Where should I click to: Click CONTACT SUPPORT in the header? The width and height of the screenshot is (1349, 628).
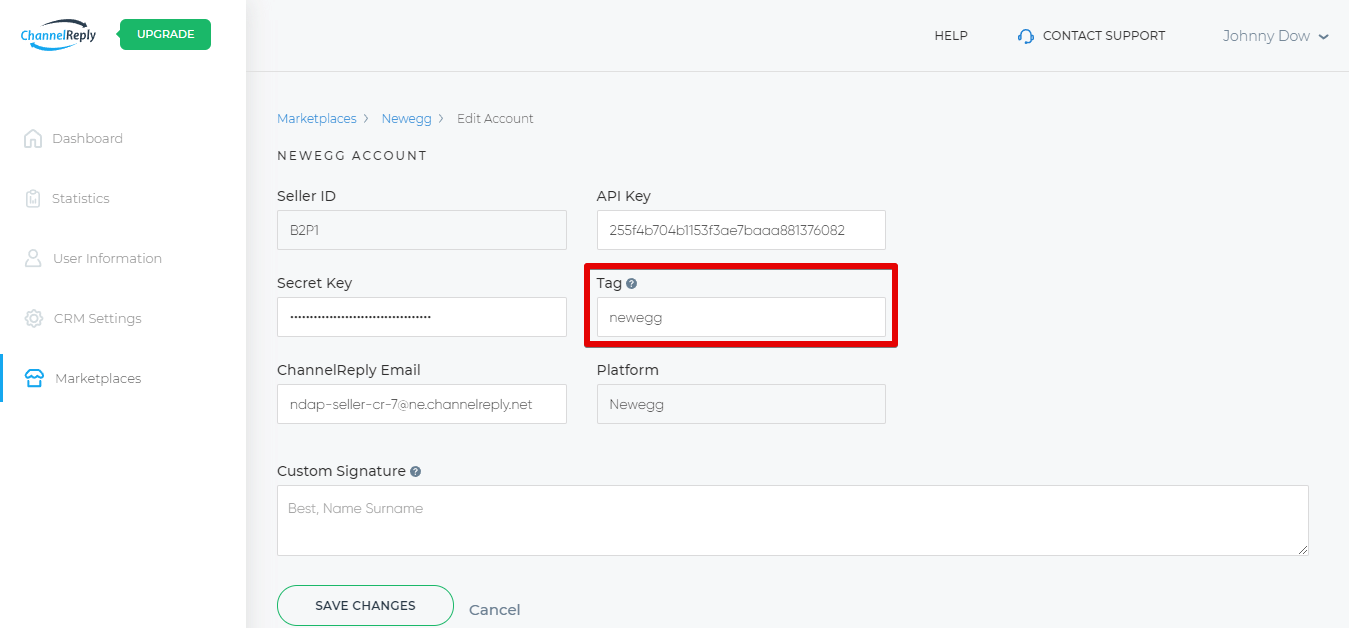point(1103,36)
